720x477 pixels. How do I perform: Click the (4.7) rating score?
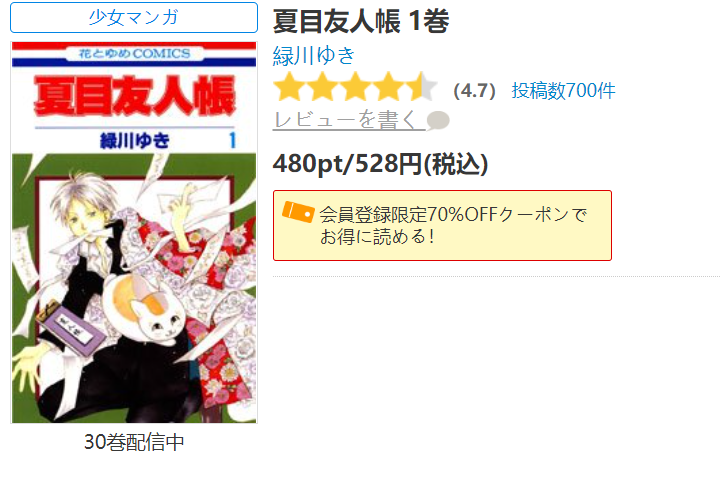click(474, 90)
